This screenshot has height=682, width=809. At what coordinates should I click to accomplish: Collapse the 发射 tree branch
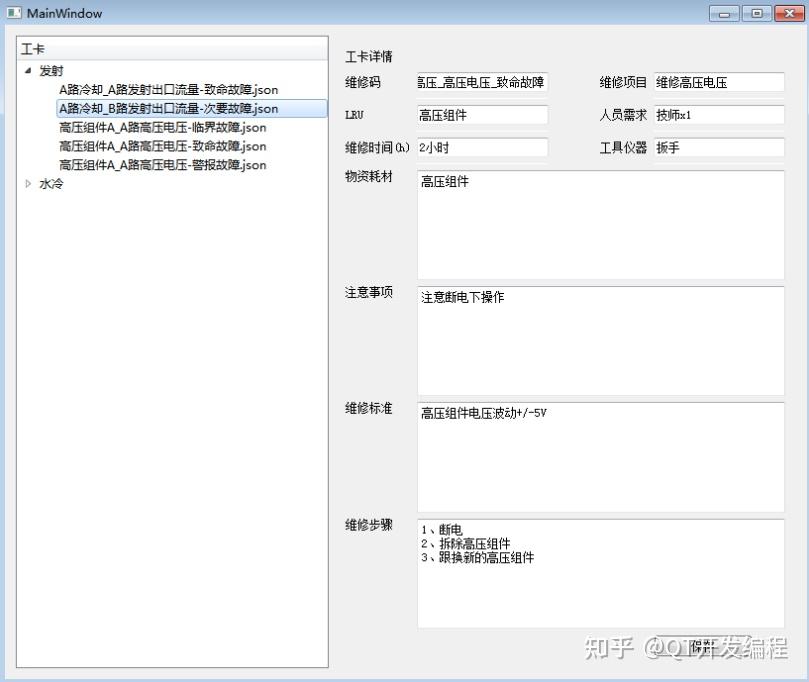tap(27, 70)
